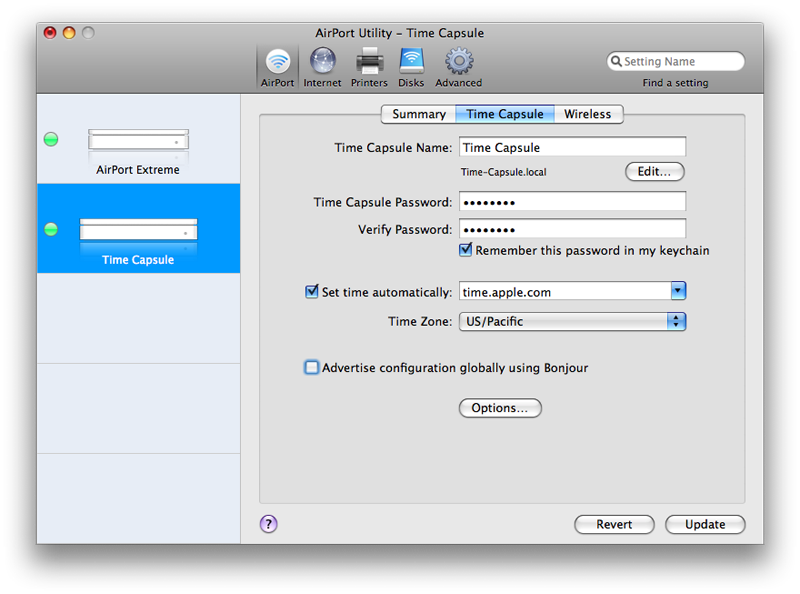
Task: Click the Time Capsule Password field
Action: coord(572,202)
